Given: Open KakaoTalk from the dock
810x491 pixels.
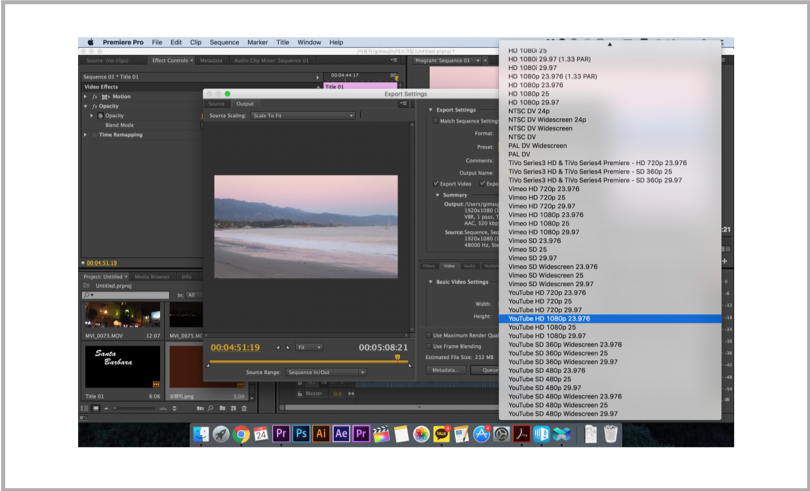Looking at the screenshot, I should point(441,434).
